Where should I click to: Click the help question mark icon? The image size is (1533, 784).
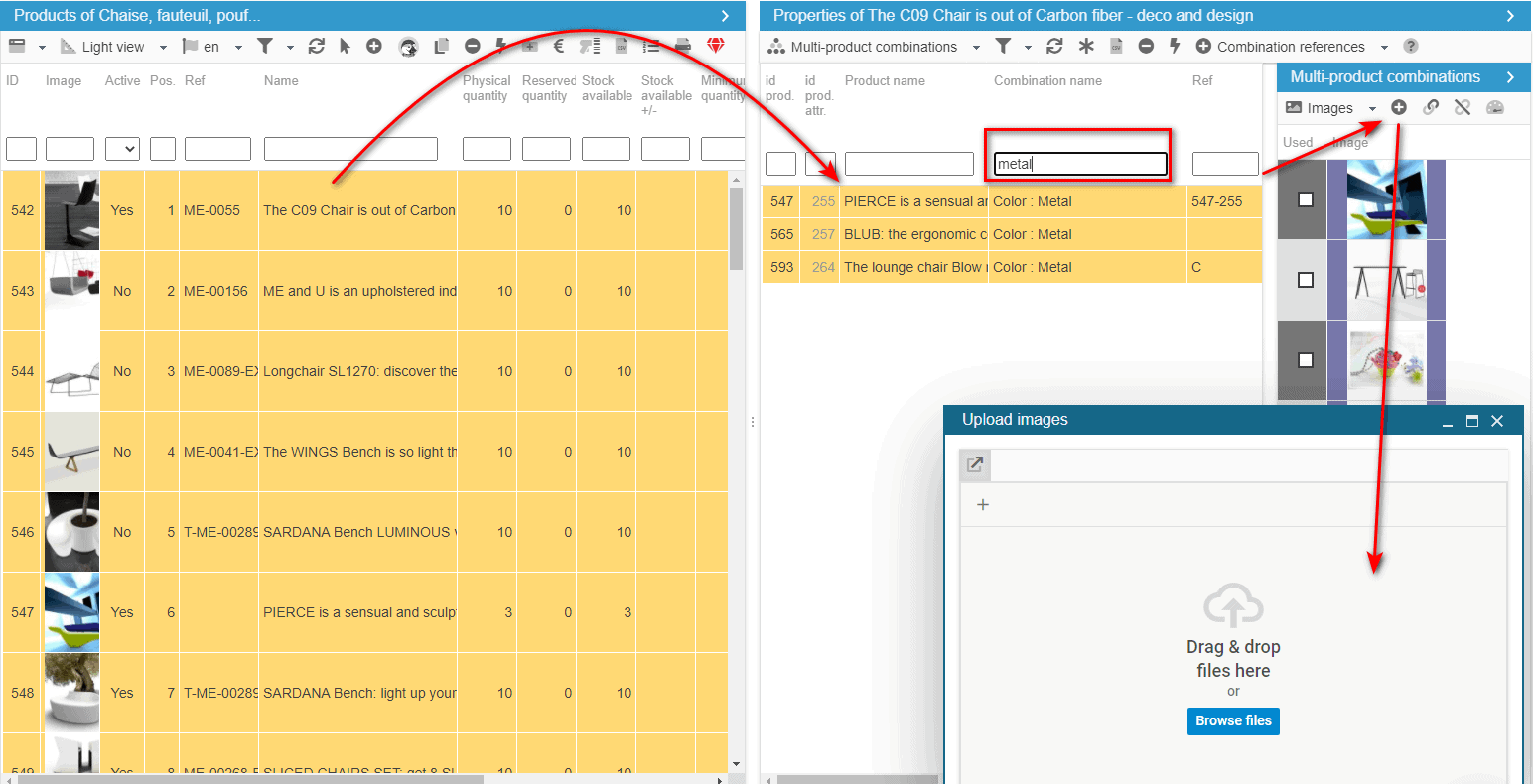[1411, 47]
